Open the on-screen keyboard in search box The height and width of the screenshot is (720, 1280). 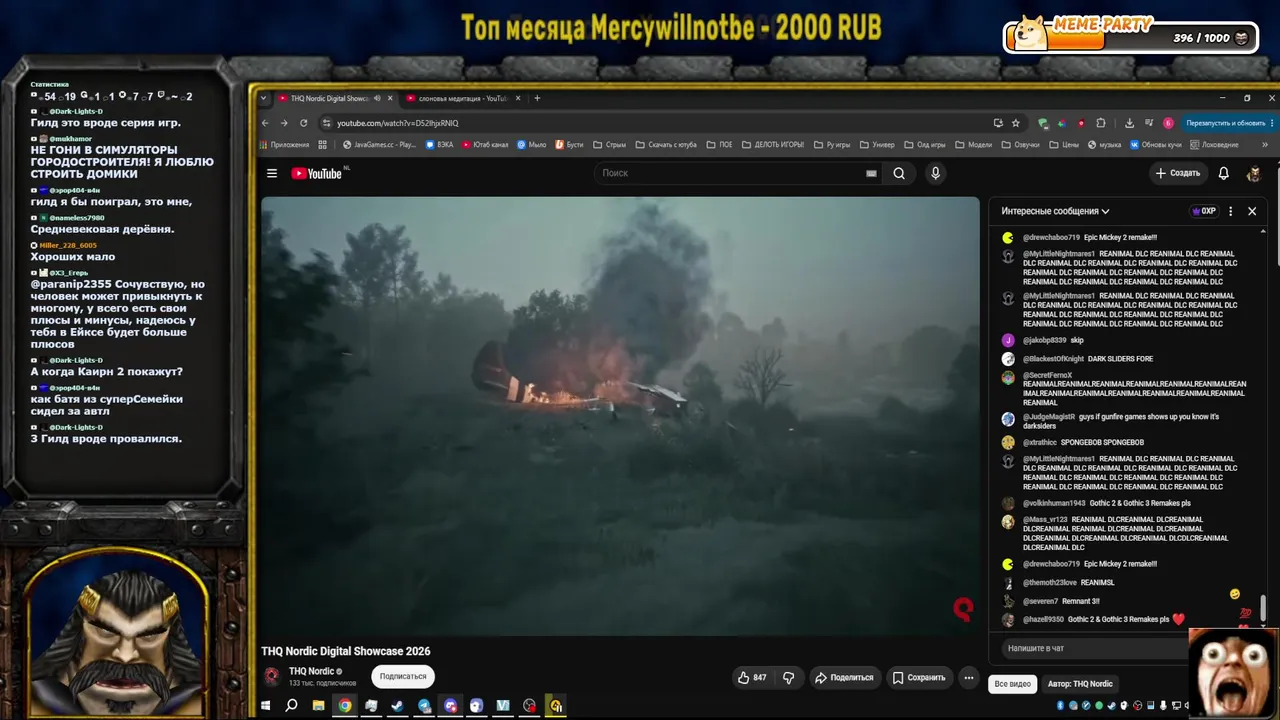(x=871, y=173)
